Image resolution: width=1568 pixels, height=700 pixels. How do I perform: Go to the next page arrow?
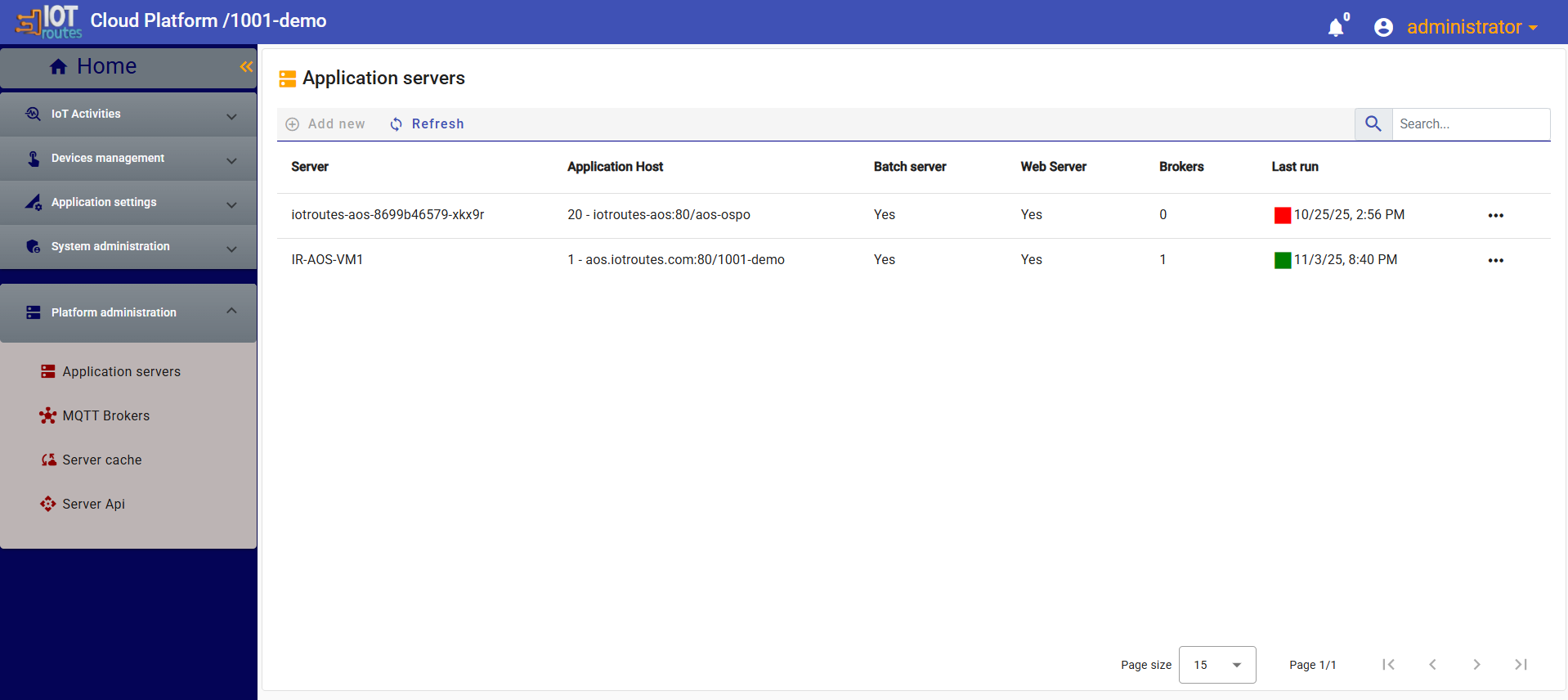pyautogui.click(x=1476, y=664)
